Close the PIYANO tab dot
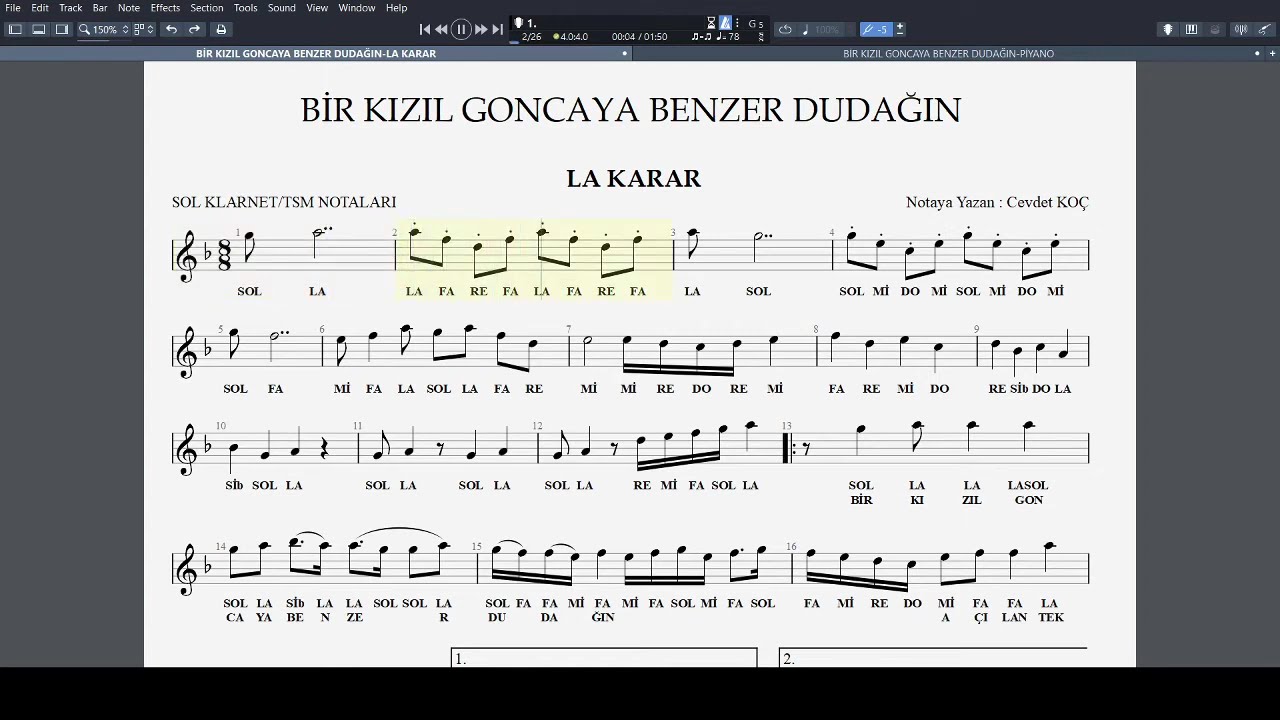This screenshot has height=720, width=1280. pos(1257,54)
